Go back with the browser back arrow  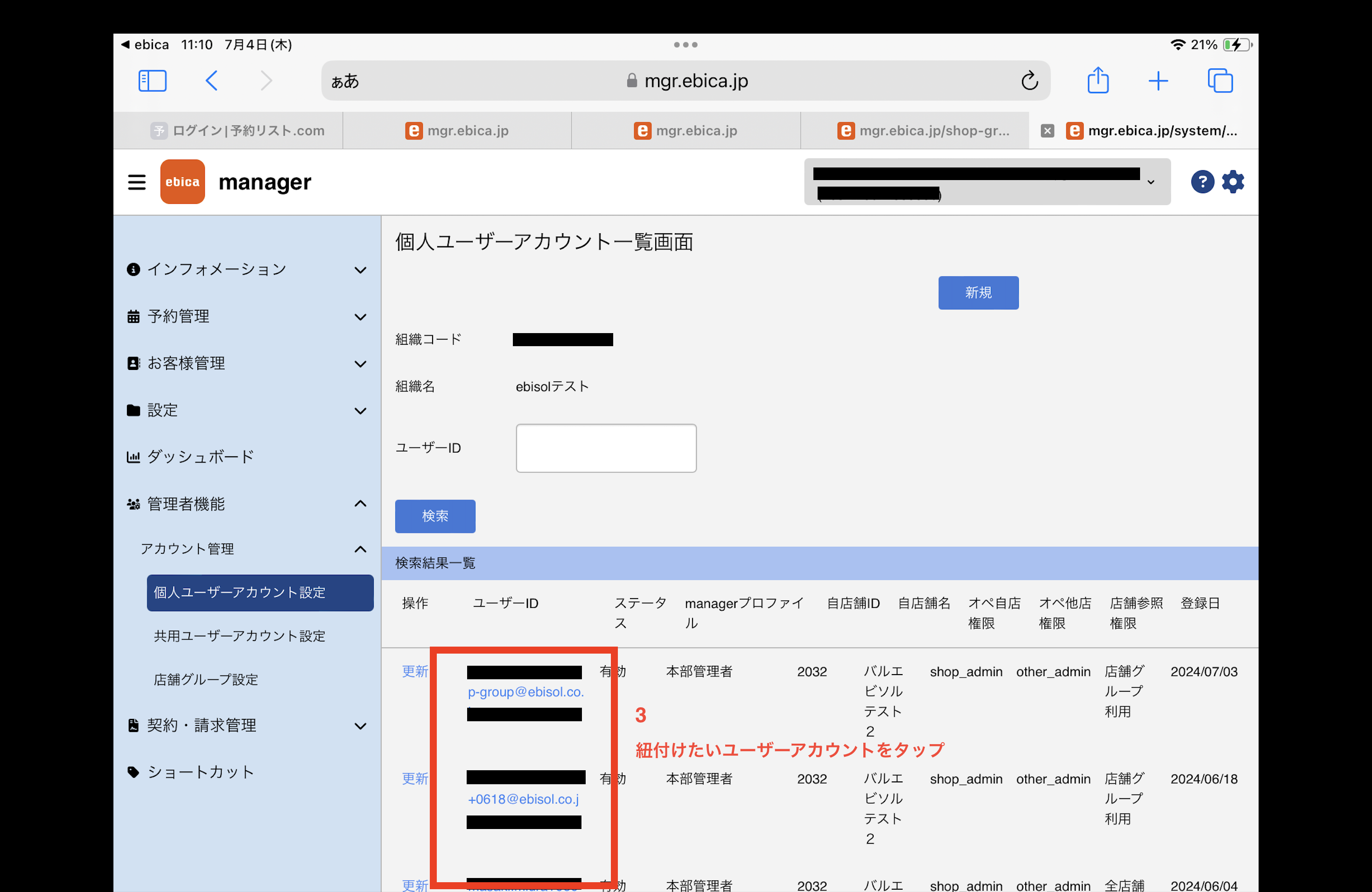(x=211, y=81)
